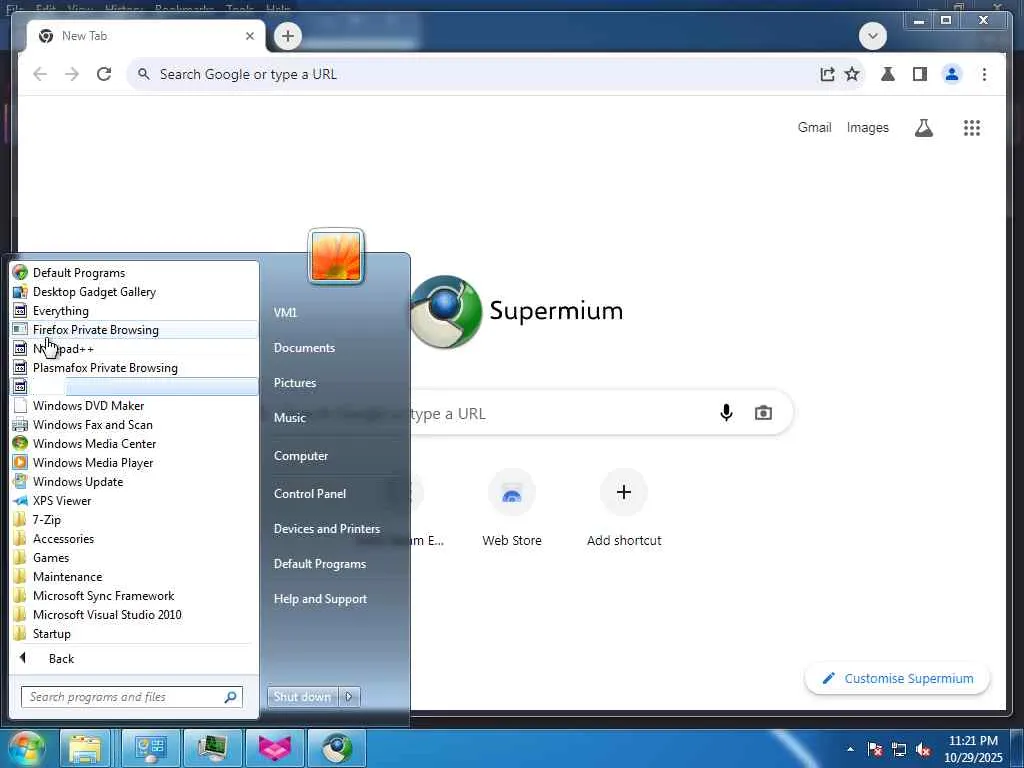The image size is (1024, 768).
Task: Expand Microsoft Visual Studio 2010 folder
Action: pos(134,615)
